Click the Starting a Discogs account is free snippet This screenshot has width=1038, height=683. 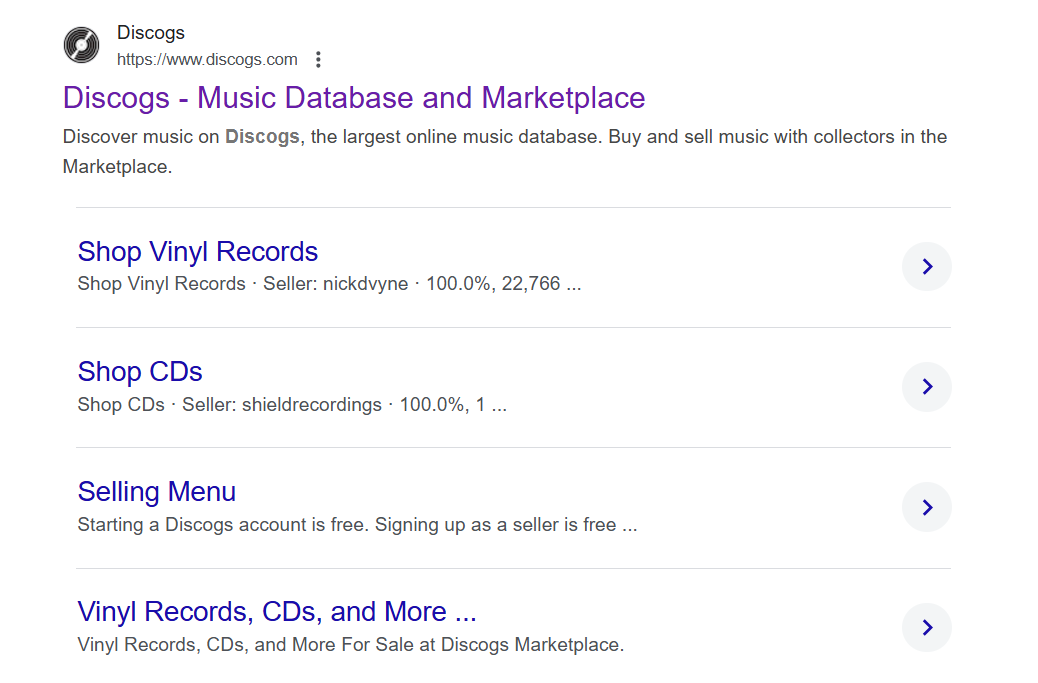pyautogui.click(x=356, y=525)
